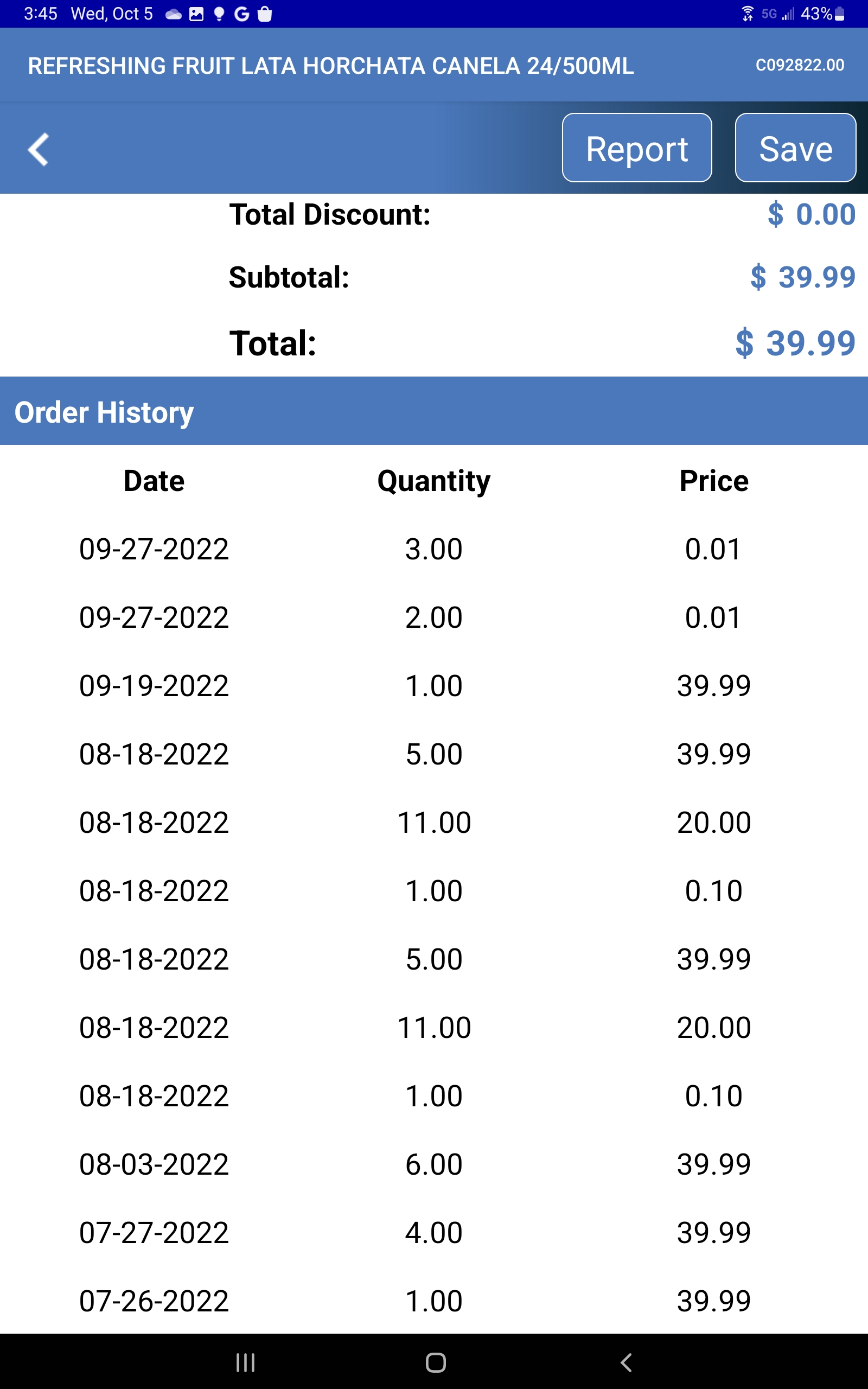Tap the Android home button icon
This screenshot has width=868, height=1389.
coord(436,1362)
